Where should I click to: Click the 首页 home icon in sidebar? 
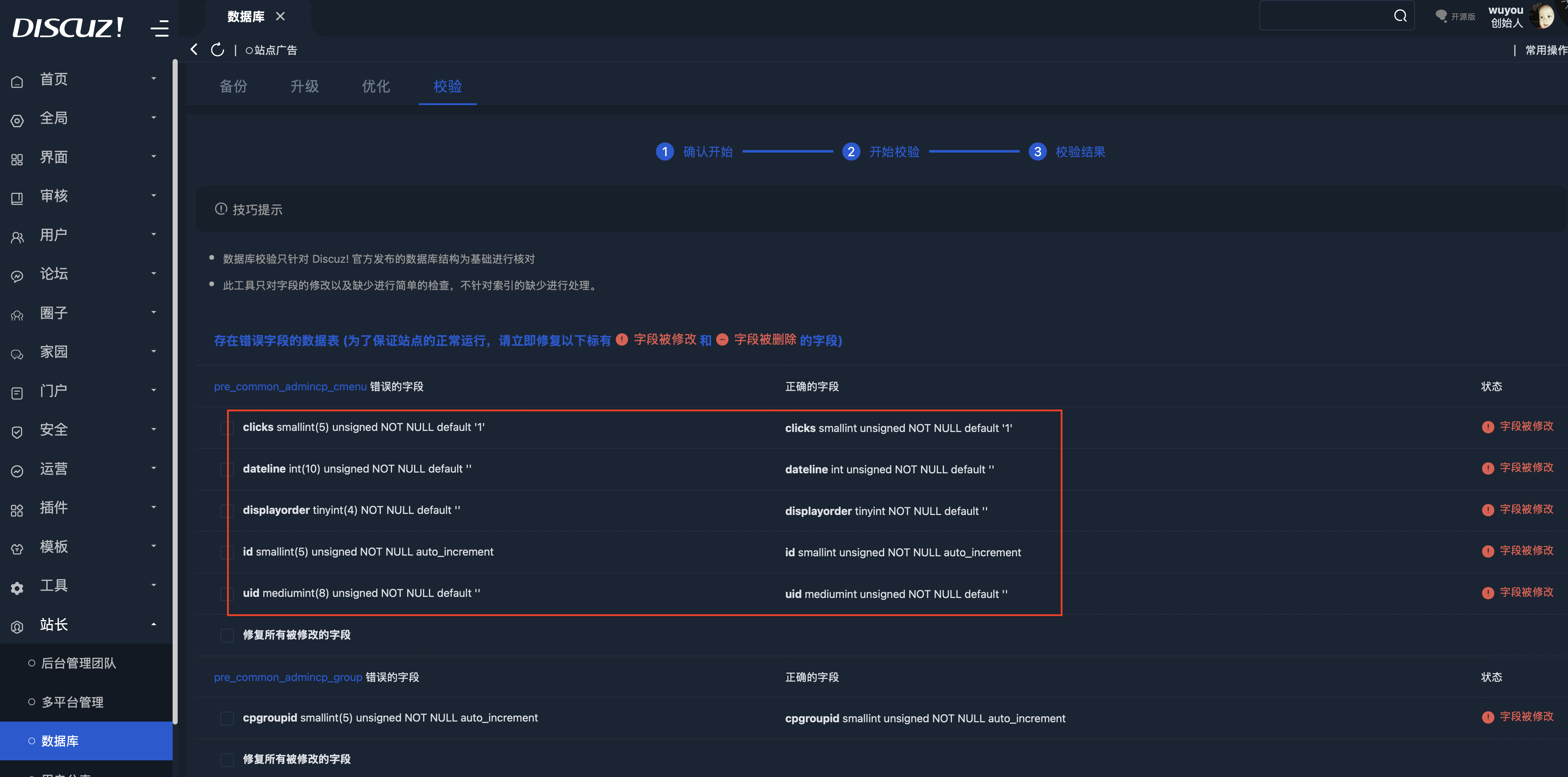(17, 82)
